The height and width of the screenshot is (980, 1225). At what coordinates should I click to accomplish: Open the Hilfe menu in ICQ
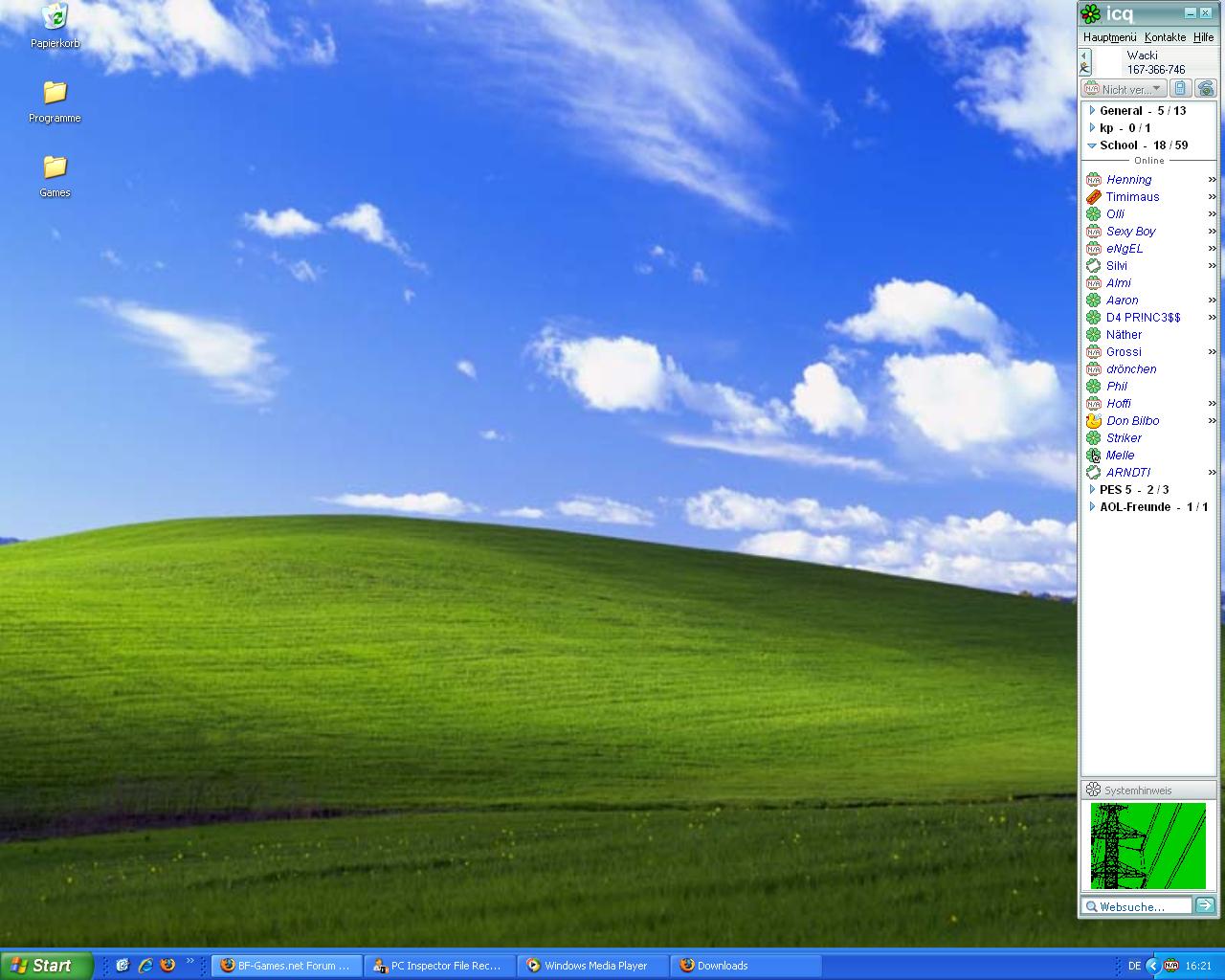pos(1203,37)
